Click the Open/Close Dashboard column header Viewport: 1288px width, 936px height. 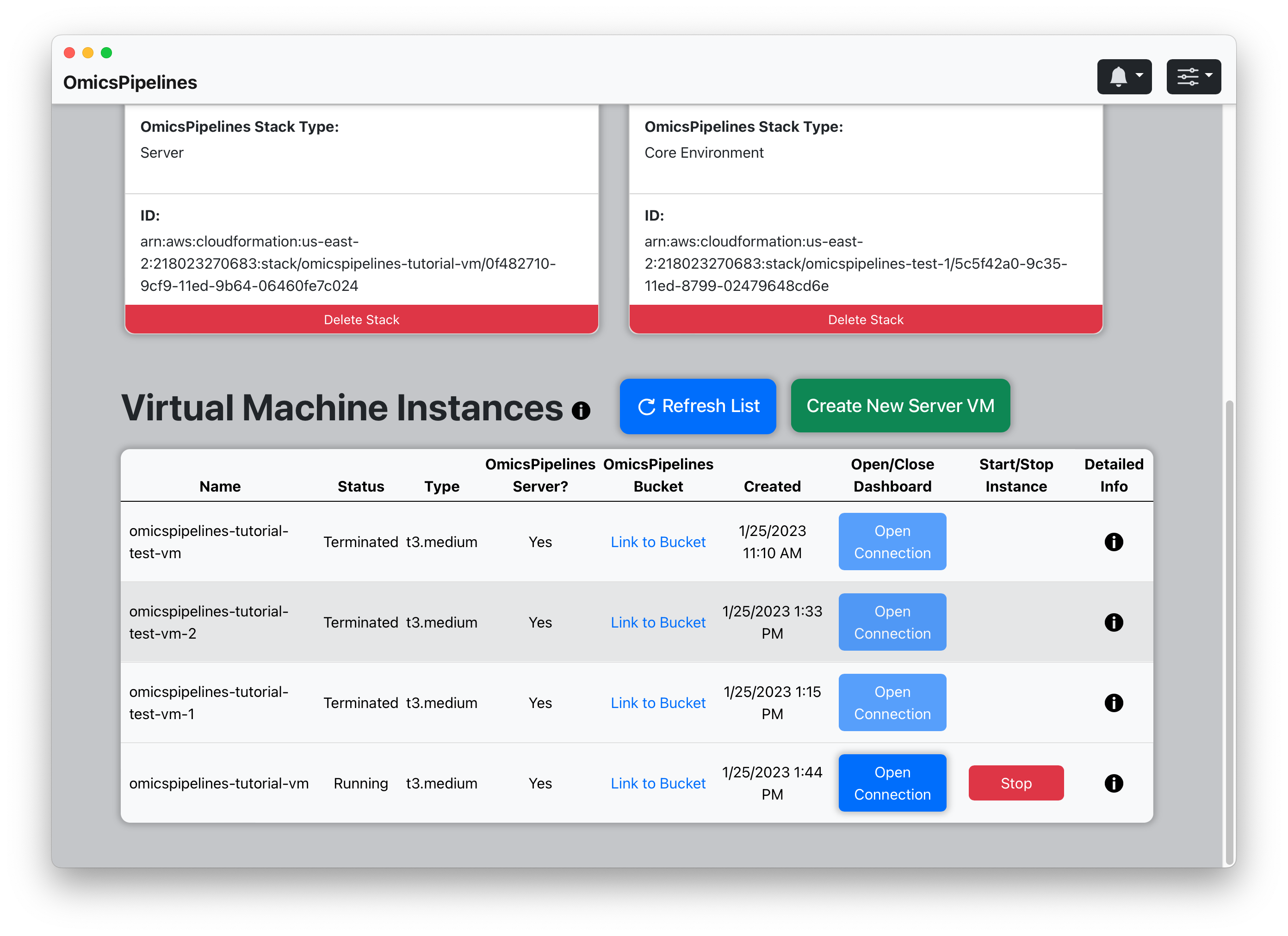[x=892, y=475]
